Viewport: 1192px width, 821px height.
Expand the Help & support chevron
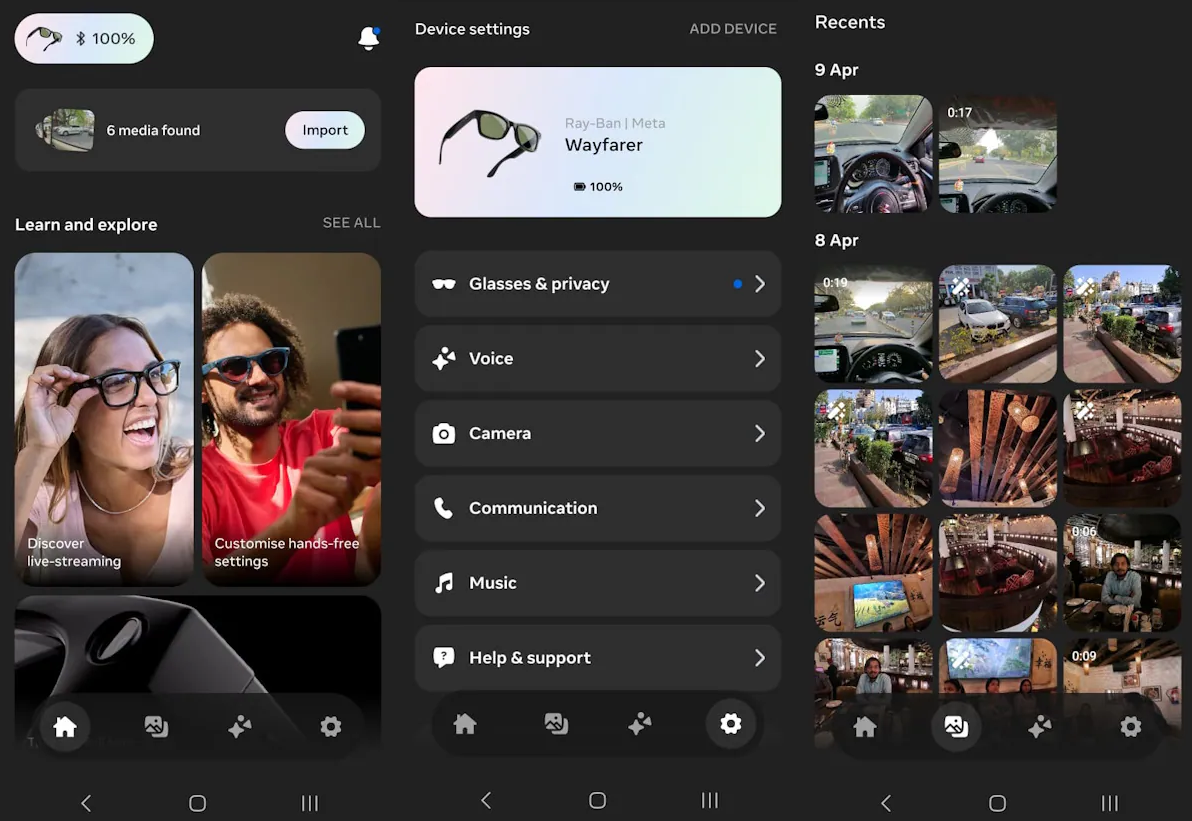[759, 658]
